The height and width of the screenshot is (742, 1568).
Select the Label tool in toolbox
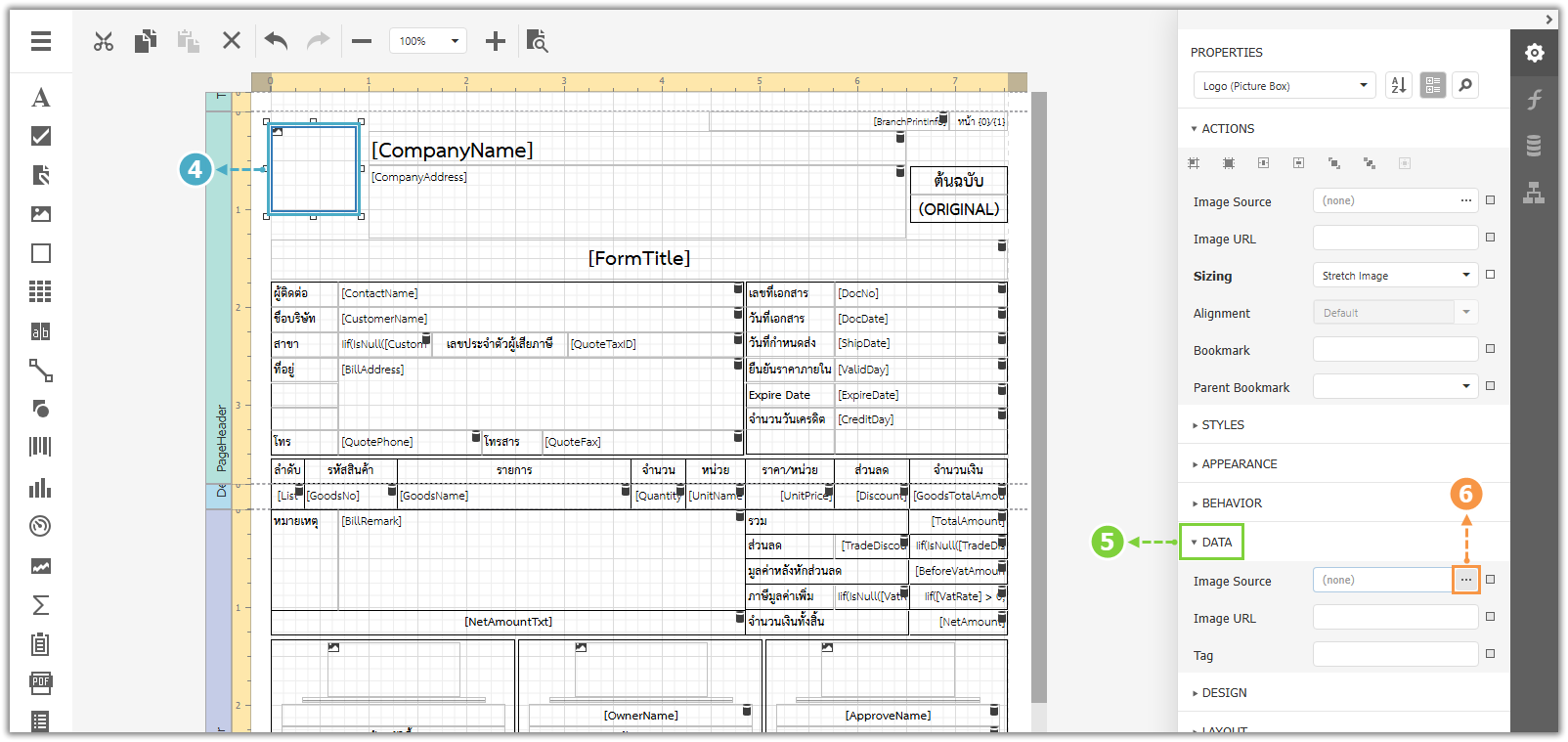[41, 97]
